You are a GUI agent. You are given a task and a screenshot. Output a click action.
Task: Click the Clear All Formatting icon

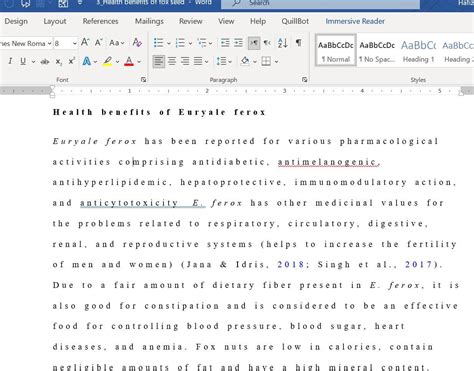pyautogui.click(x=137, y=43)
